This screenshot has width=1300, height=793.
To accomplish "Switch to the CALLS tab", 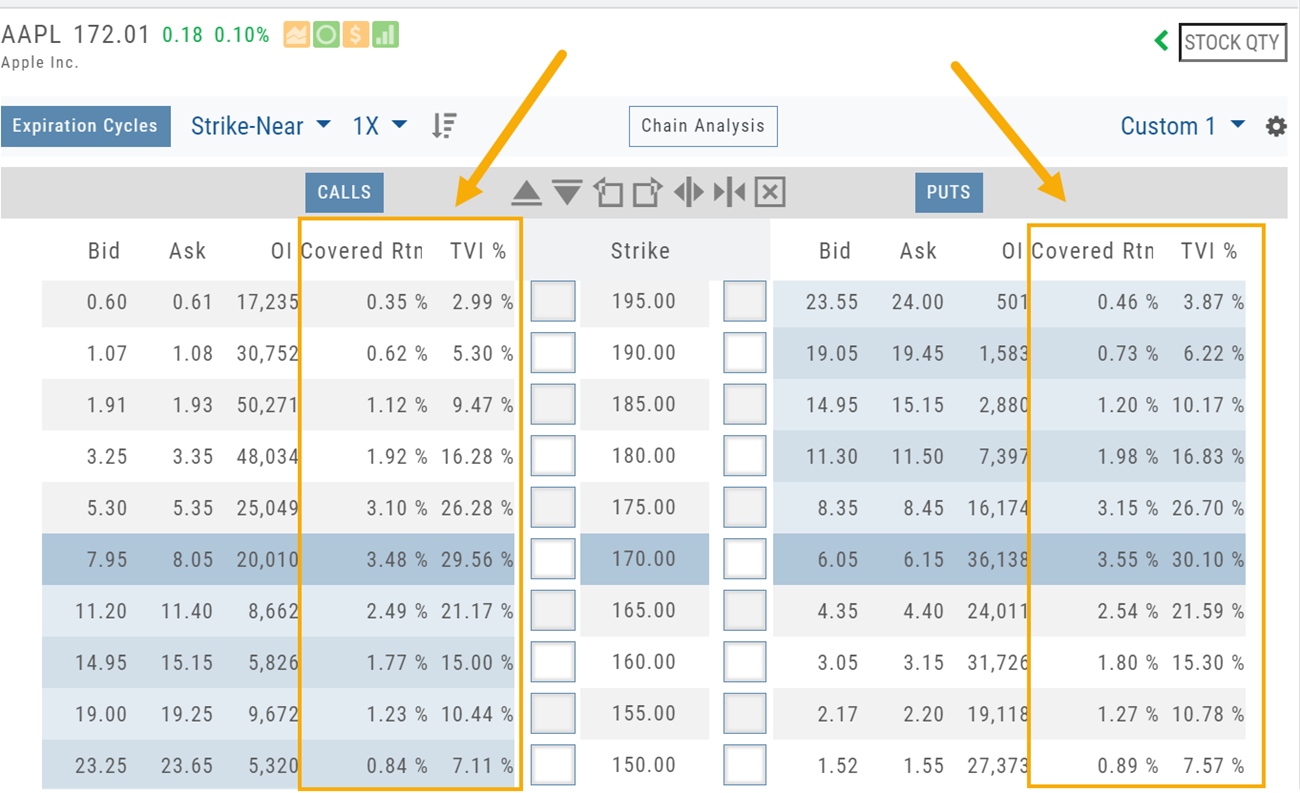I will pyautogui.click(x=344, y=192).
